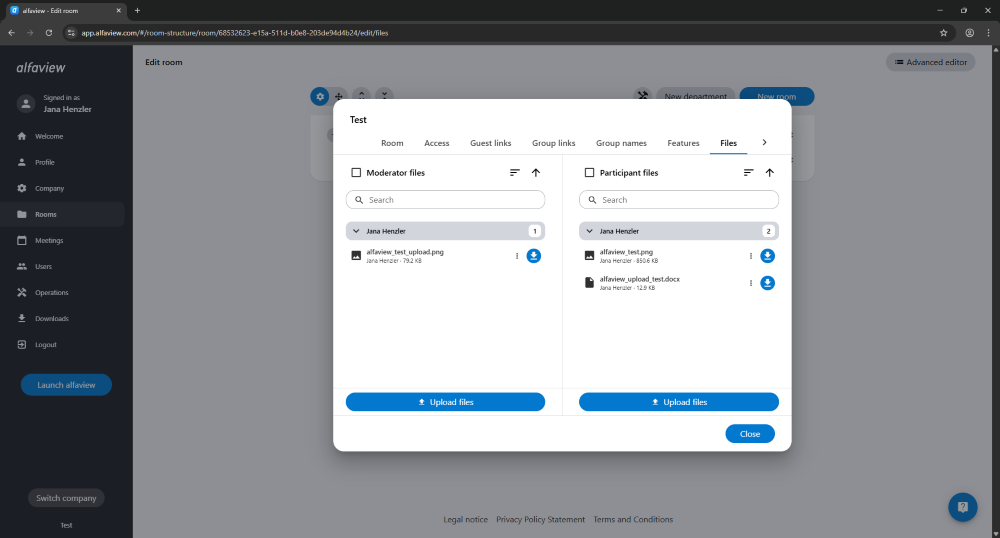The height and width of the screenshot is (538, 1000).
Task: Open options menu for alfaview_test.png
Action: 751,256
